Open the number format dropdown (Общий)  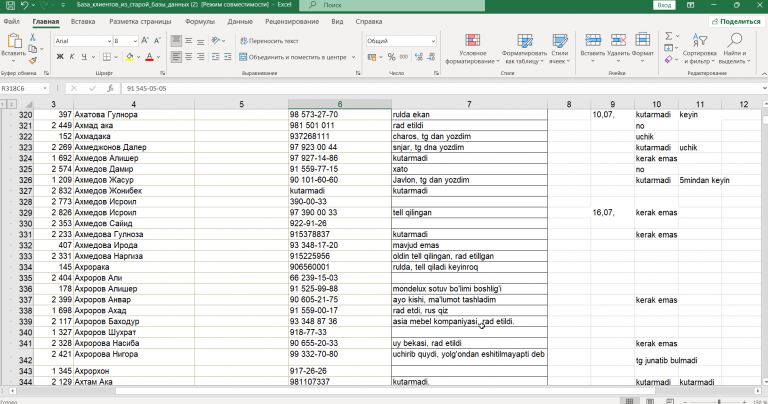click(x=433, y=41)
